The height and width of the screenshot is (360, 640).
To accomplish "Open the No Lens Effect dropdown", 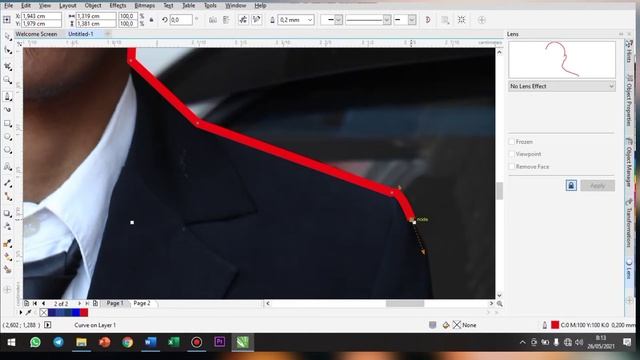I will [562, 86].
